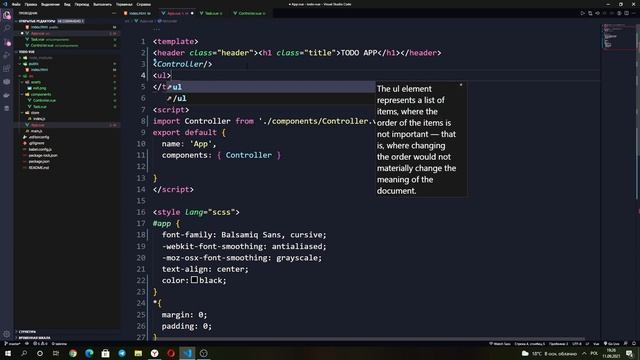Open the Справка menu

click(144, 4)
